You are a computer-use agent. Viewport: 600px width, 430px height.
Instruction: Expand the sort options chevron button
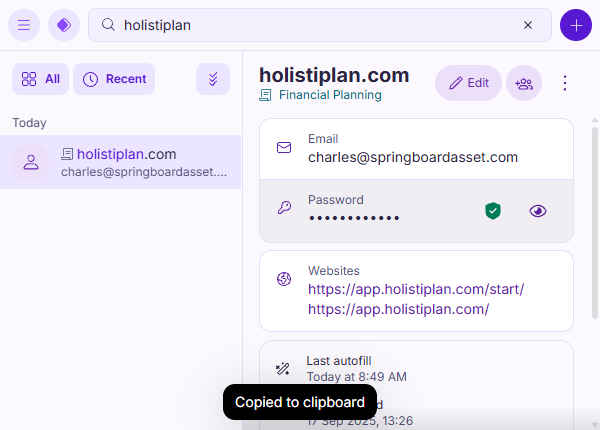coord(213,79)
